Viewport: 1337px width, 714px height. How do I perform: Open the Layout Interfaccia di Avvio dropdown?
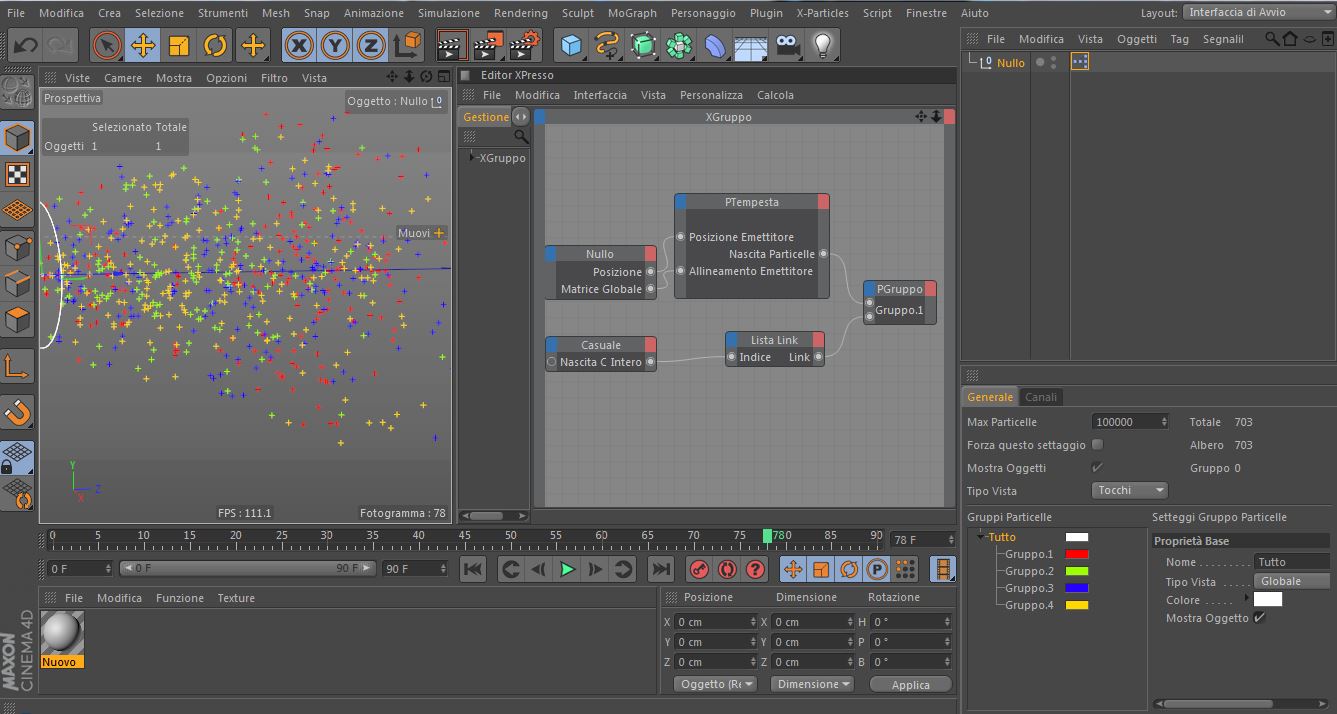(1257, 12)
